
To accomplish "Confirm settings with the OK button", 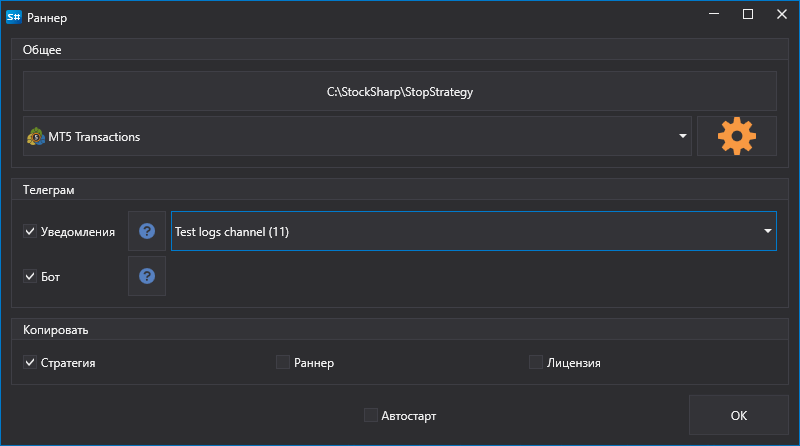I will coord(739,415).
